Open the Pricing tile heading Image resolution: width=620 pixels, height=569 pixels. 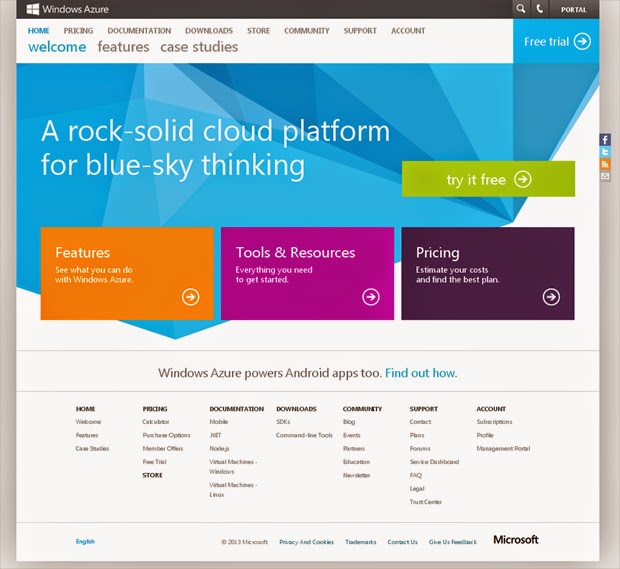click(438, 253)
